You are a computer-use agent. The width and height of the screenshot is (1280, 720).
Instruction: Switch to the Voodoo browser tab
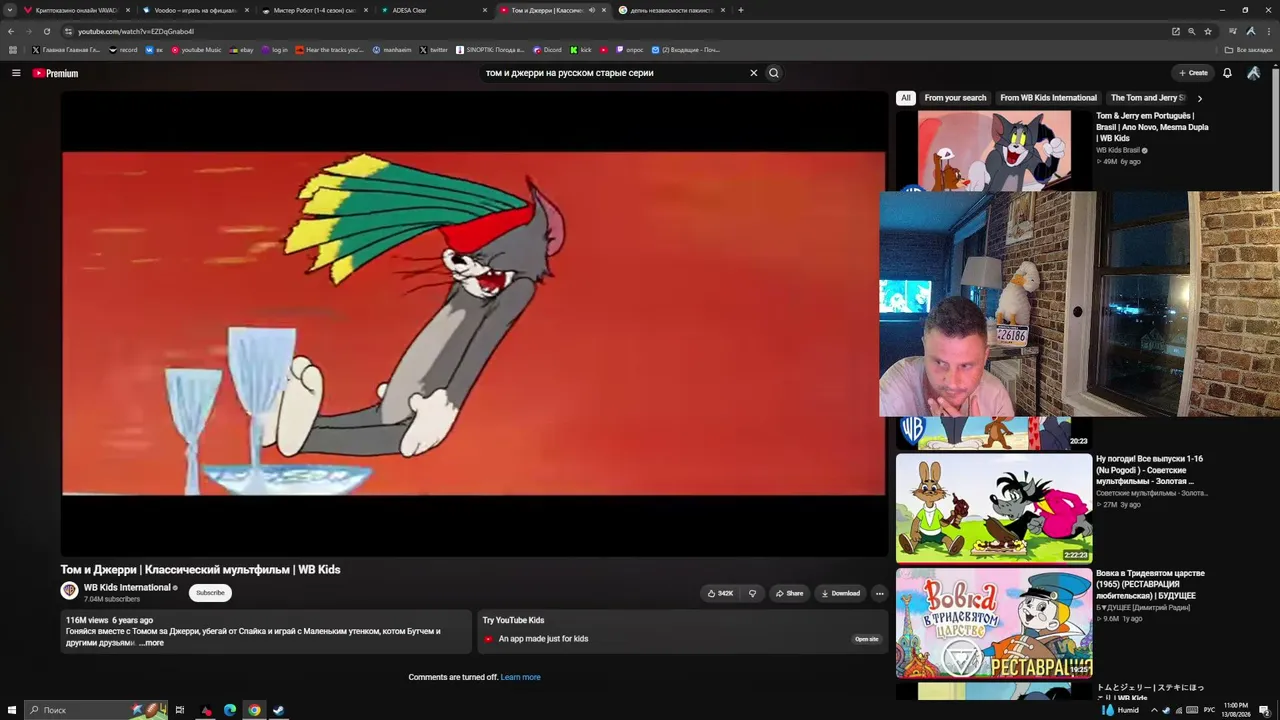(195, 10)
